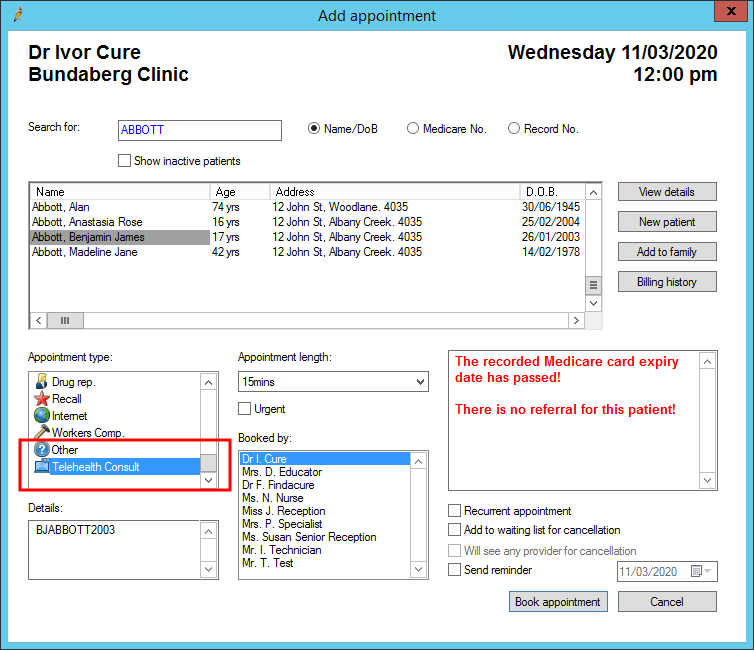Open the Appointment length dropdown
754x650 pixels.
click(x=418, y=382)
